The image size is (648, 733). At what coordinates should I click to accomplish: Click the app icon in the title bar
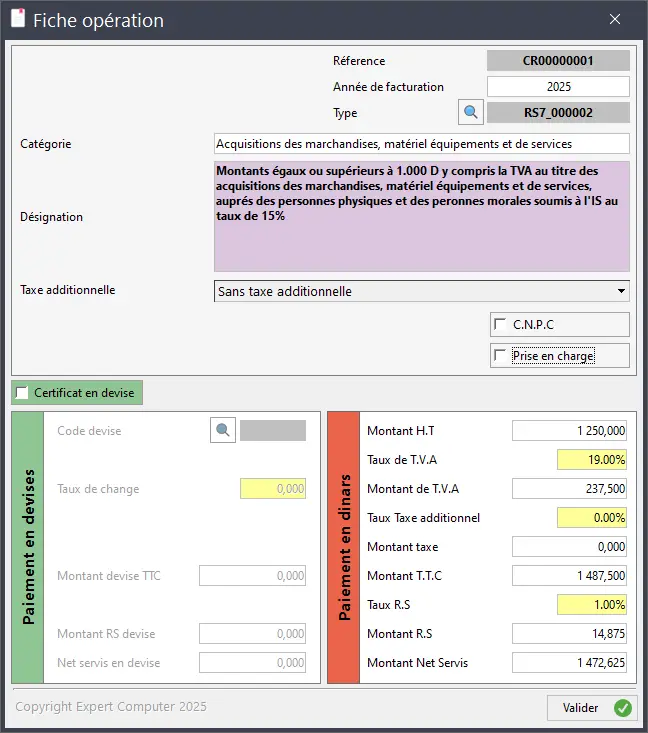tap(17, 20)
